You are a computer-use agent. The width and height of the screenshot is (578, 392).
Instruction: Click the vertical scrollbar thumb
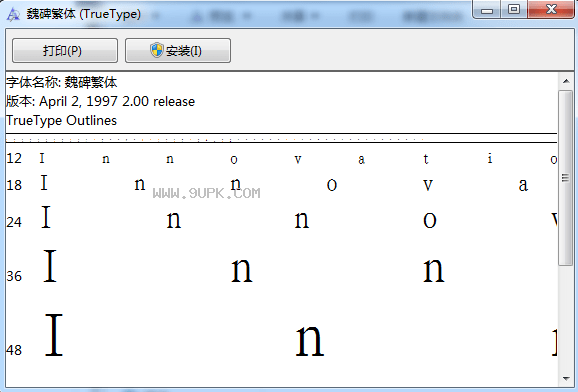[565, 178]
